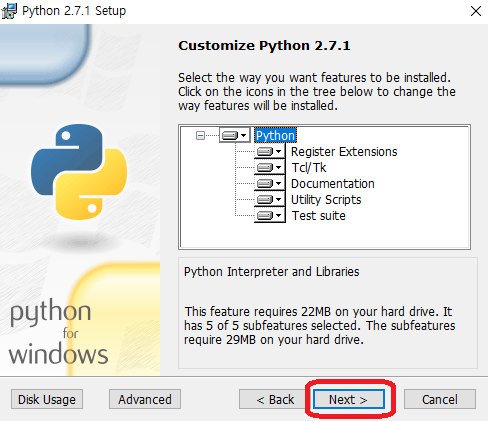This screenshot has height=421, width=488.
Task: Open the Test suite install-state dropdown
Action: click(x=270, y=215)
